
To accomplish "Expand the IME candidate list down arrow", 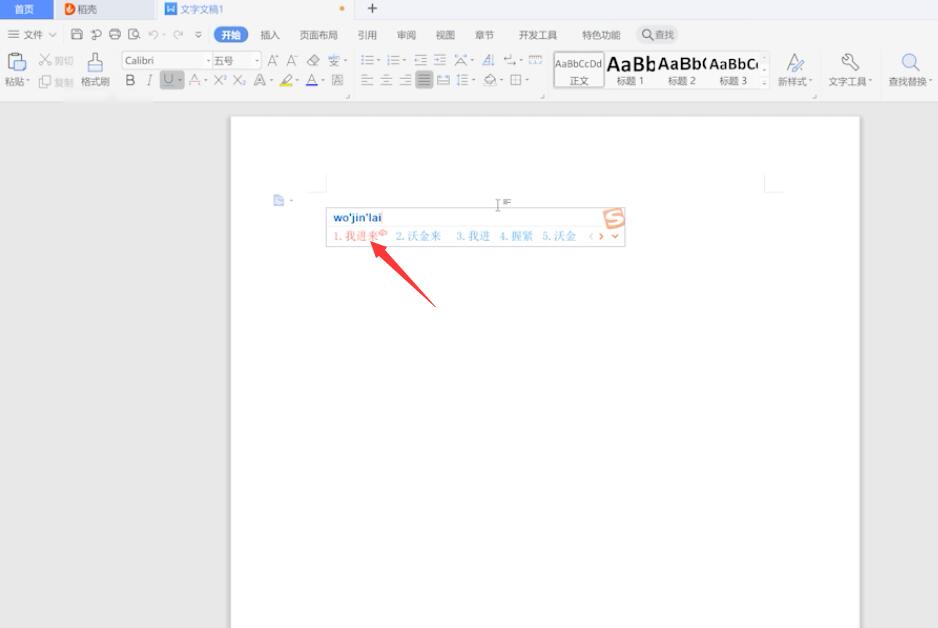I will point(615,236).
